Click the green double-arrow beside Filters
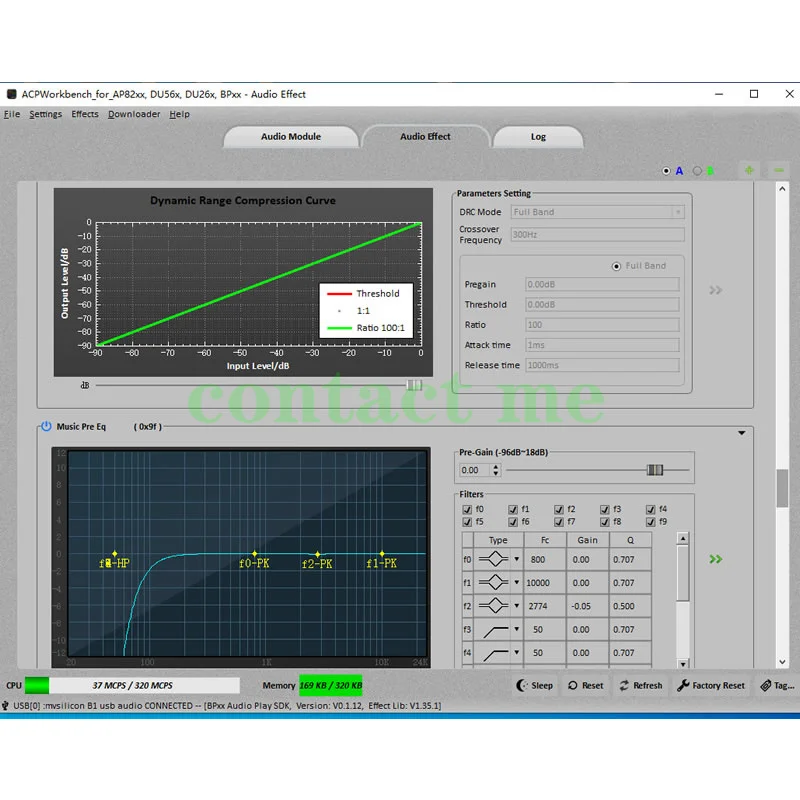The width and height of the screenshot is (800, 800). click(x=715, y=559)
